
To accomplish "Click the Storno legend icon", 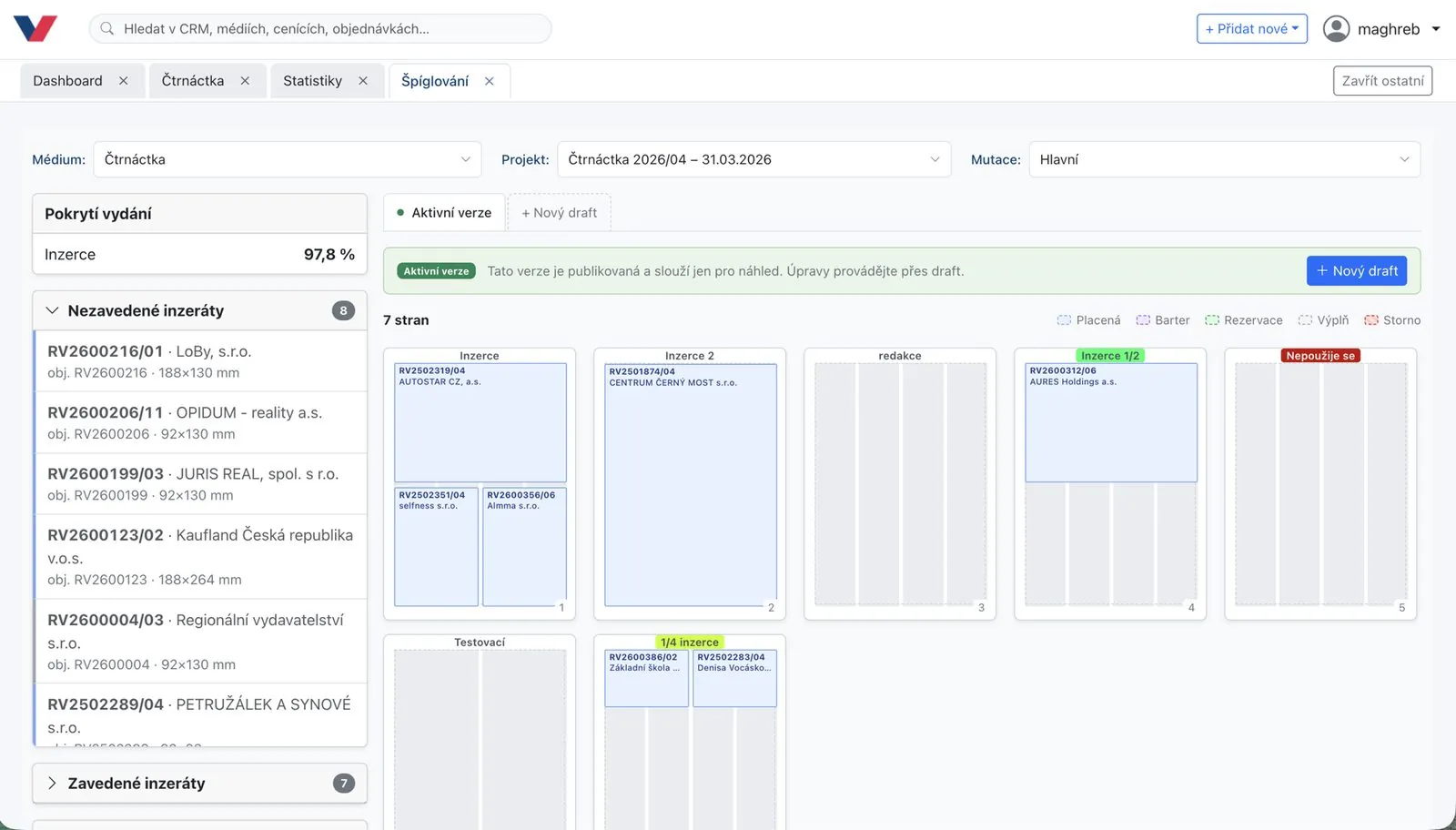I will 1371,320.
